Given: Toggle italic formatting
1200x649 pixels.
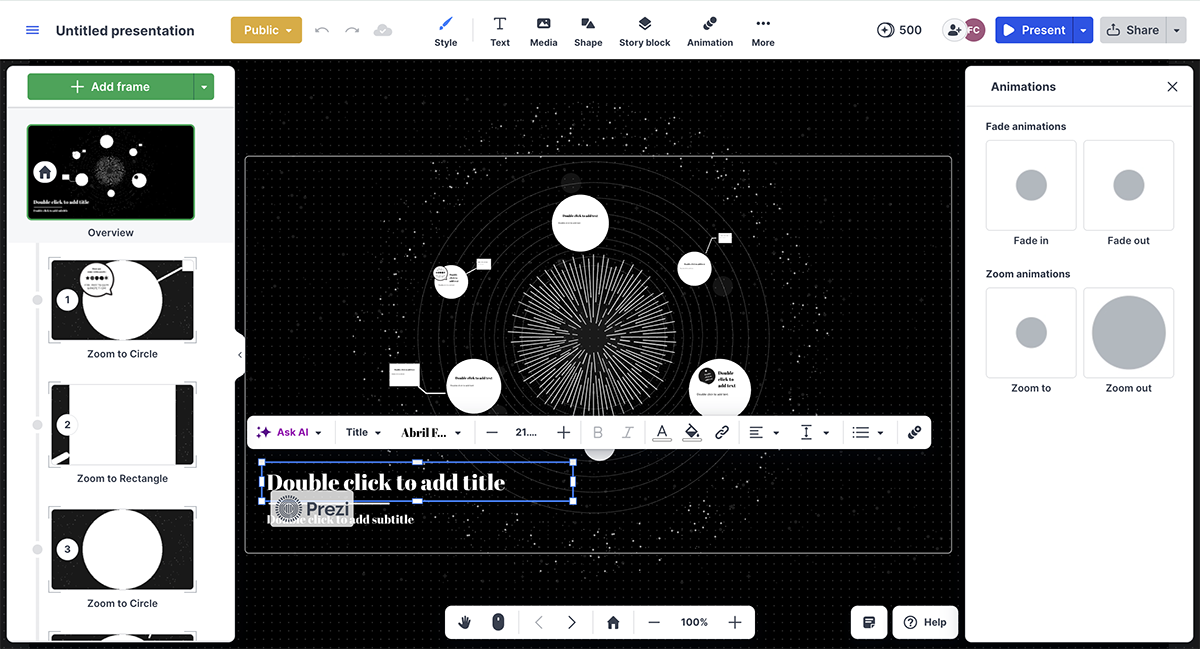Looking at the screenshot, I should 627,433.
